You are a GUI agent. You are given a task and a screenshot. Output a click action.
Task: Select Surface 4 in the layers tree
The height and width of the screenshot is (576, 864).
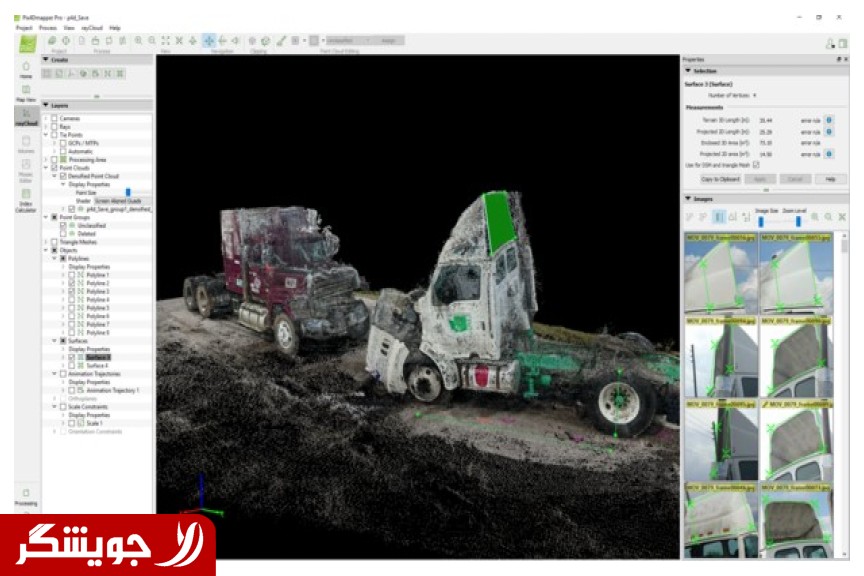coord(97,366)
